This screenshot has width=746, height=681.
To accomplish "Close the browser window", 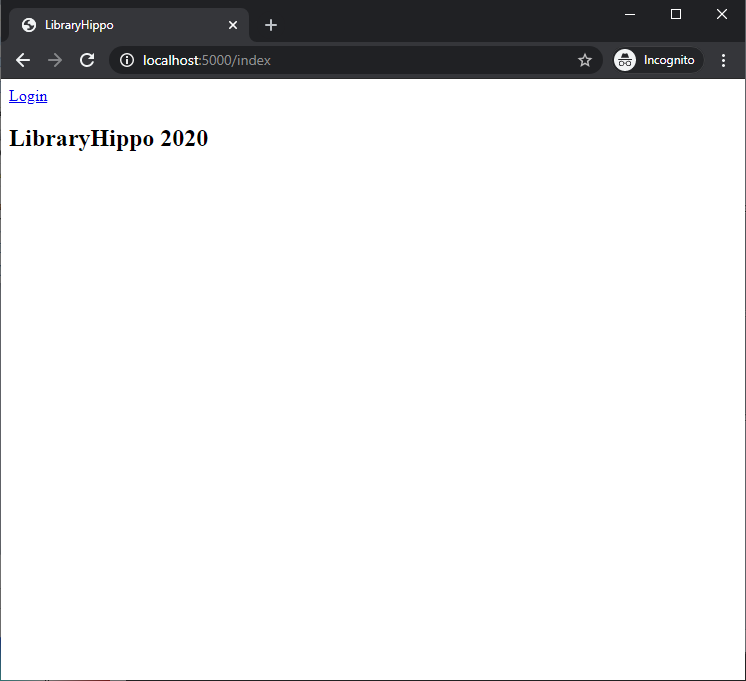I will click(722, 14).
